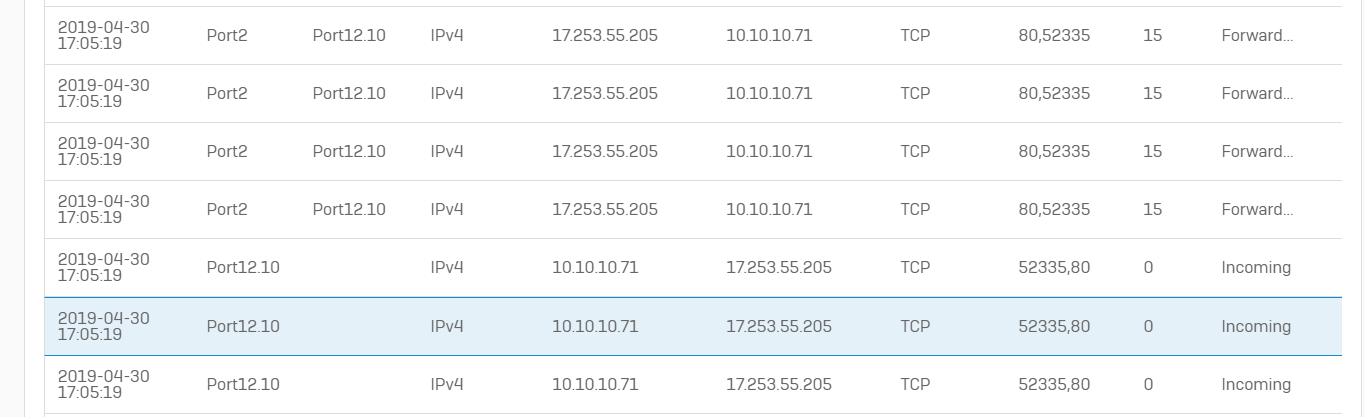Image resolution: width=1365 pixels, height=417 pixels.
Task: Click ports 52335,80 in highlighted row
Action: [1054, 326]
